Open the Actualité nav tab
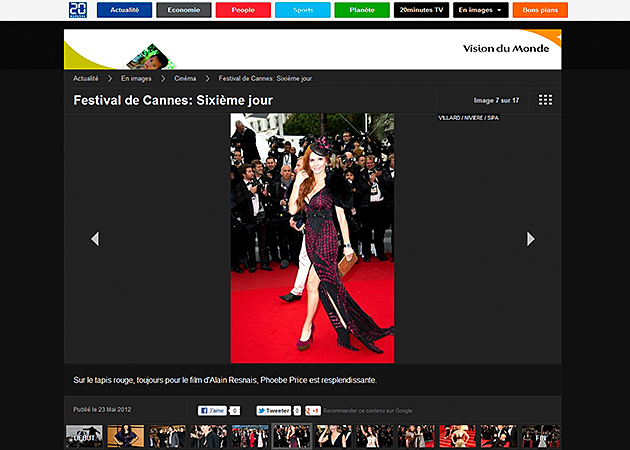Viewport: 630px width, 450px height. coord(124,10)
